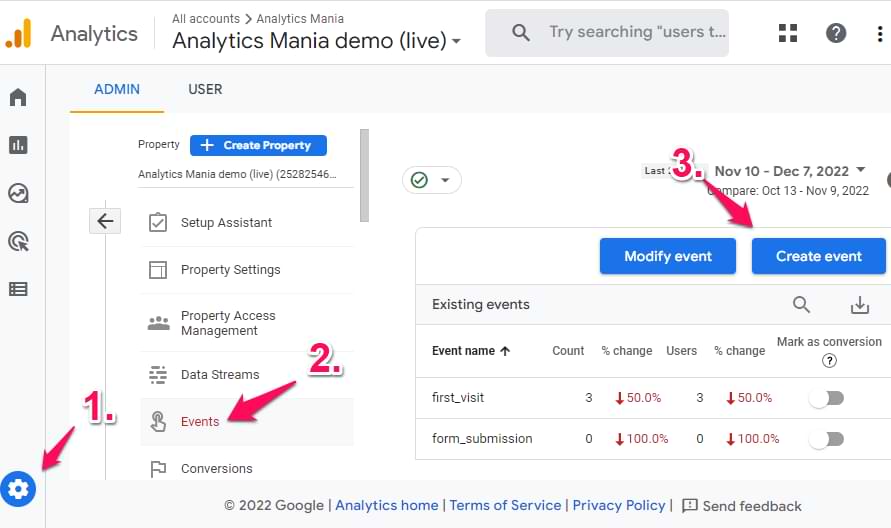Image resolution: width=891 pixels, height=528 pixels.
Task: Click the Create Property button
Action: (259, 145)
